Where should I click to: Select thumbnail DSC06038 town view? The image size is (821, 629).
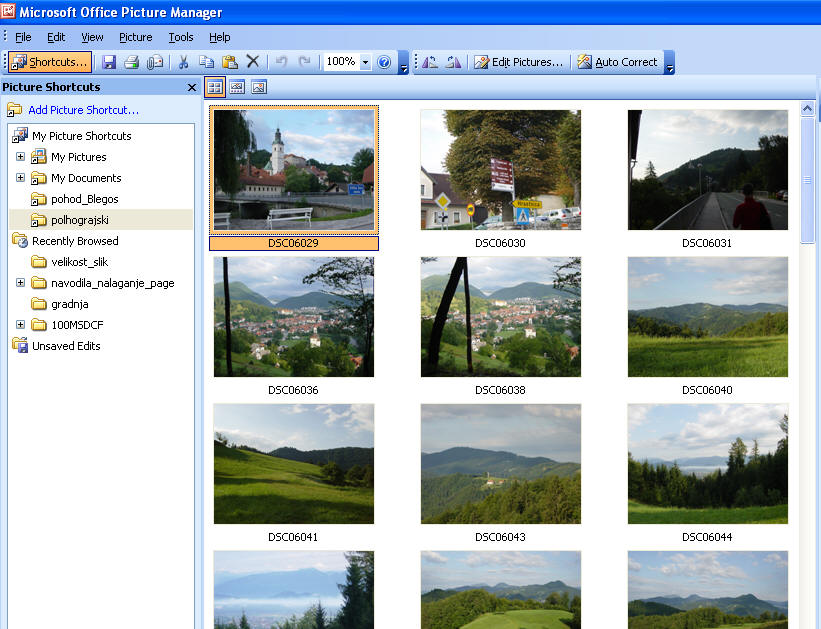point(501,317)
